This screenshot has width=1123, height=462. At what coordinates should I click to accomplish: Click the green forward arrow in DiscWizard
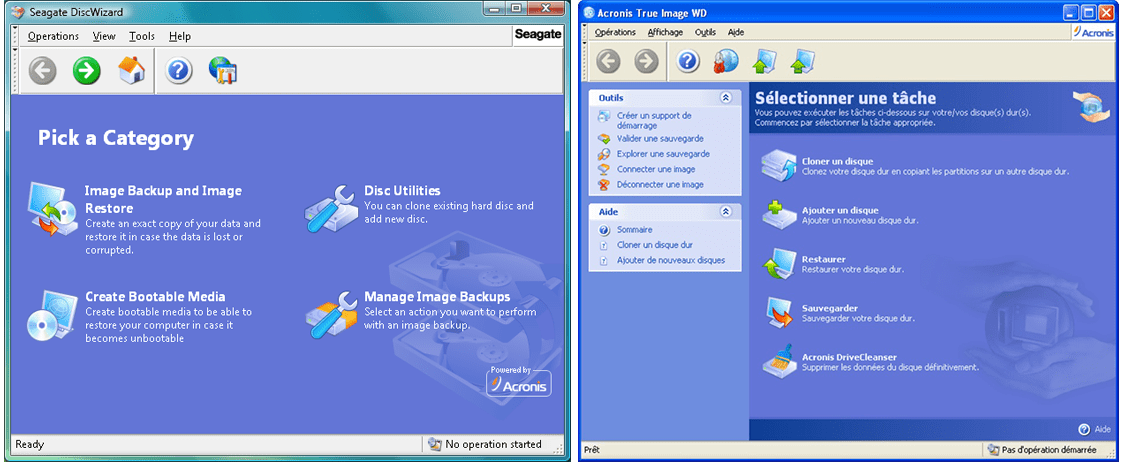(x=87, y=70)
